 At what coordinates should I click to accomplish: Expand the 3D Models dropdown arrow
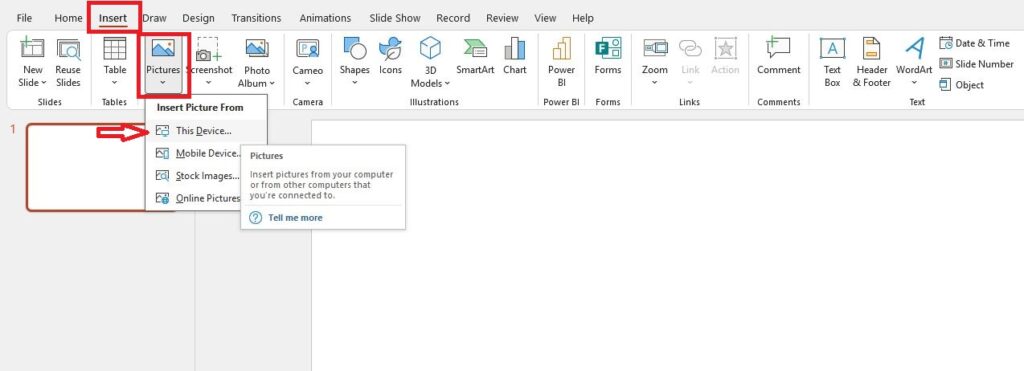point(447,84)
